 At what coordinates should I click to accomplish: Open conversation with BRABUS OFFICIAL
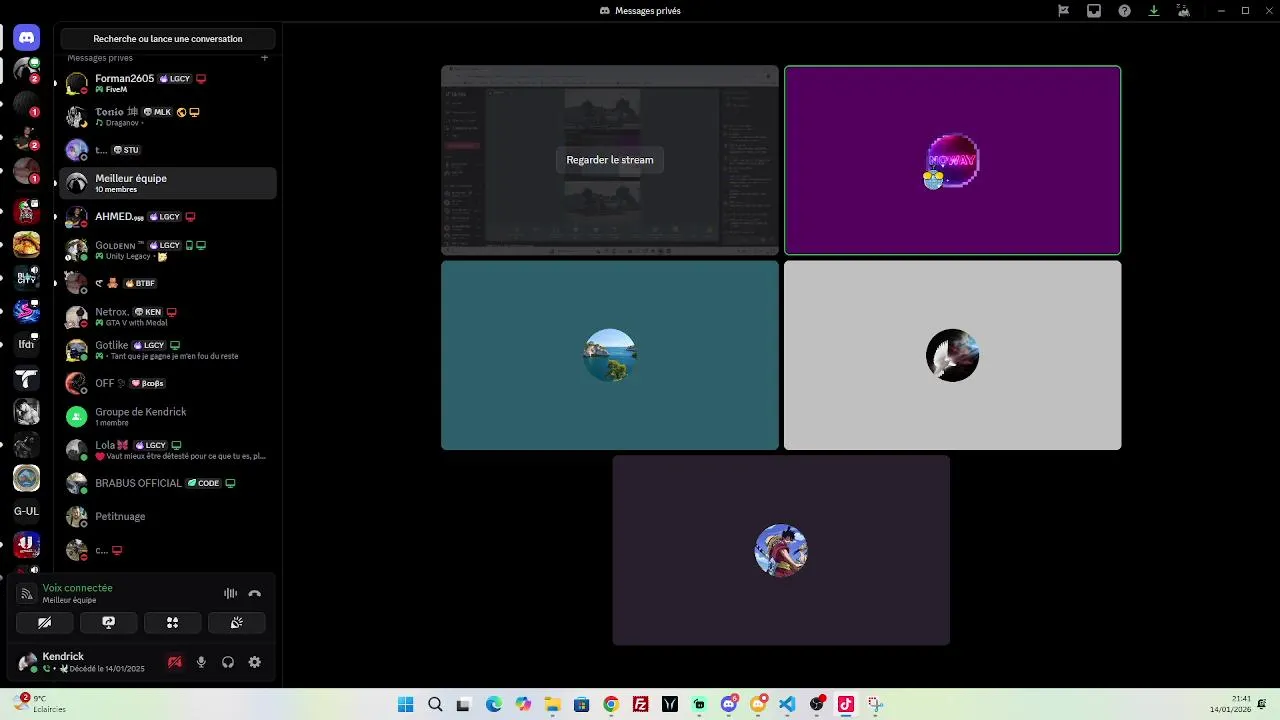[x=168, y=483]
